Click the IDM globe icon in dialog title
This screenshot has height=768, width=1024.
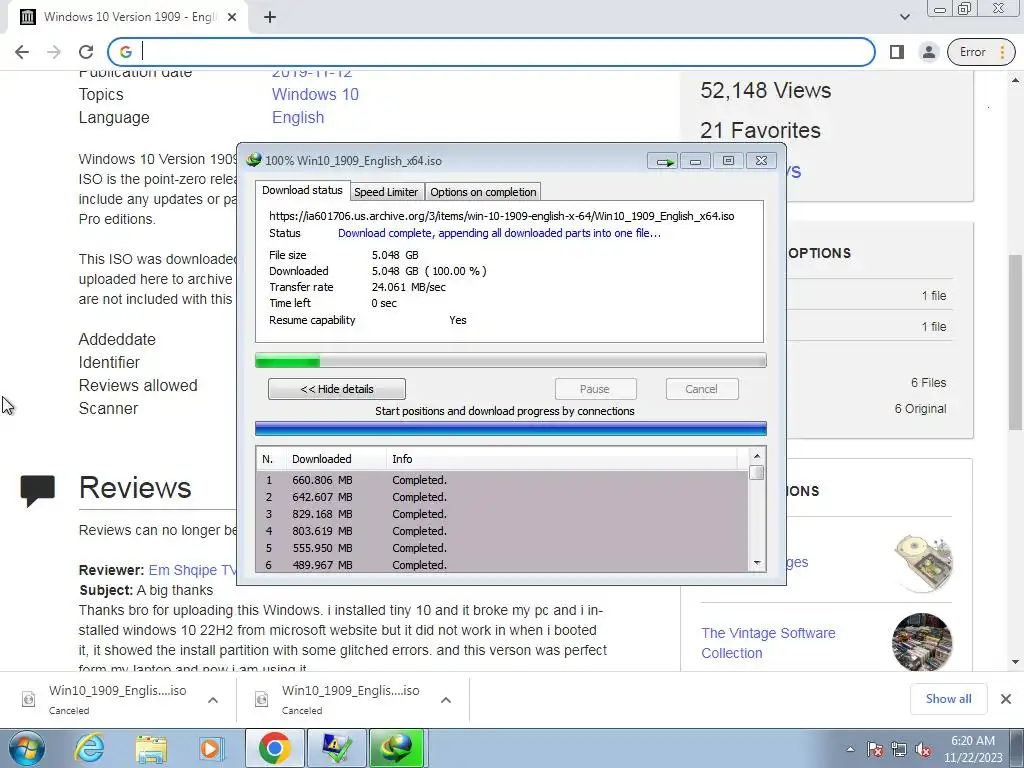[x=253, y=160]
